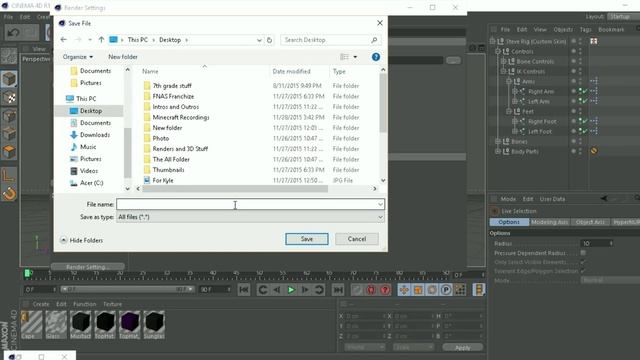Open the material manager Texture menu

point(112,304)
